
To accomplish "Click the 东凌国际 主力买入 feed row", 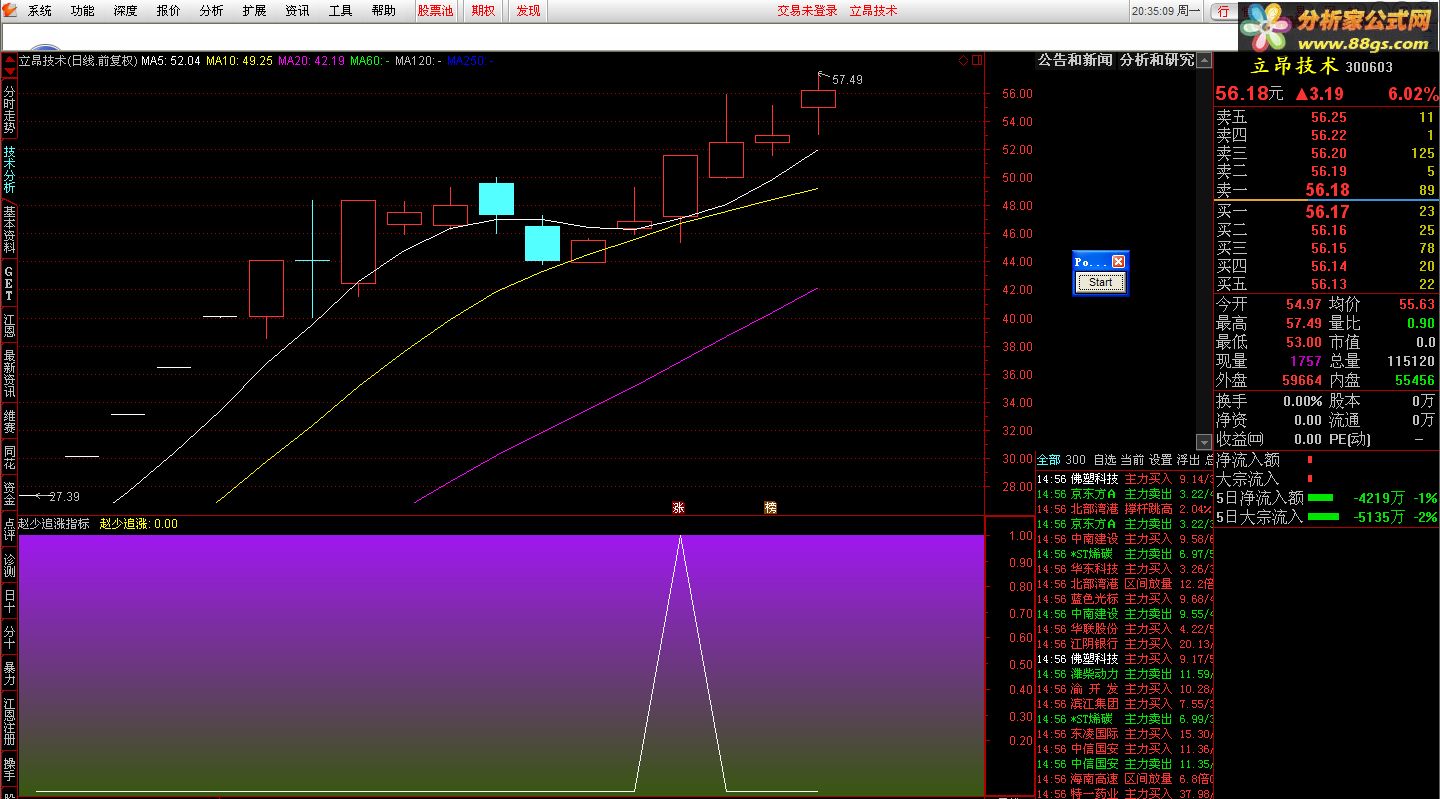I will (x=1124, y=734).
